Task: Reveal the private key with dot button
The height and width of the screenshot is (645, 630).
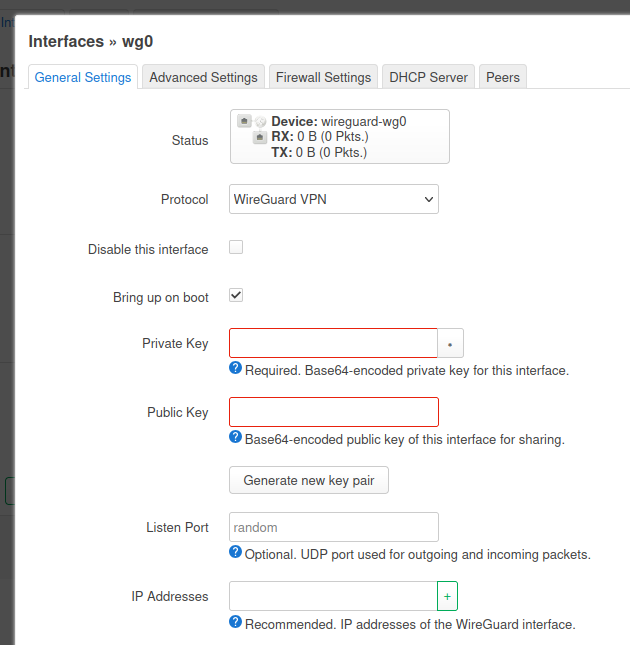Action: (450, 343)
